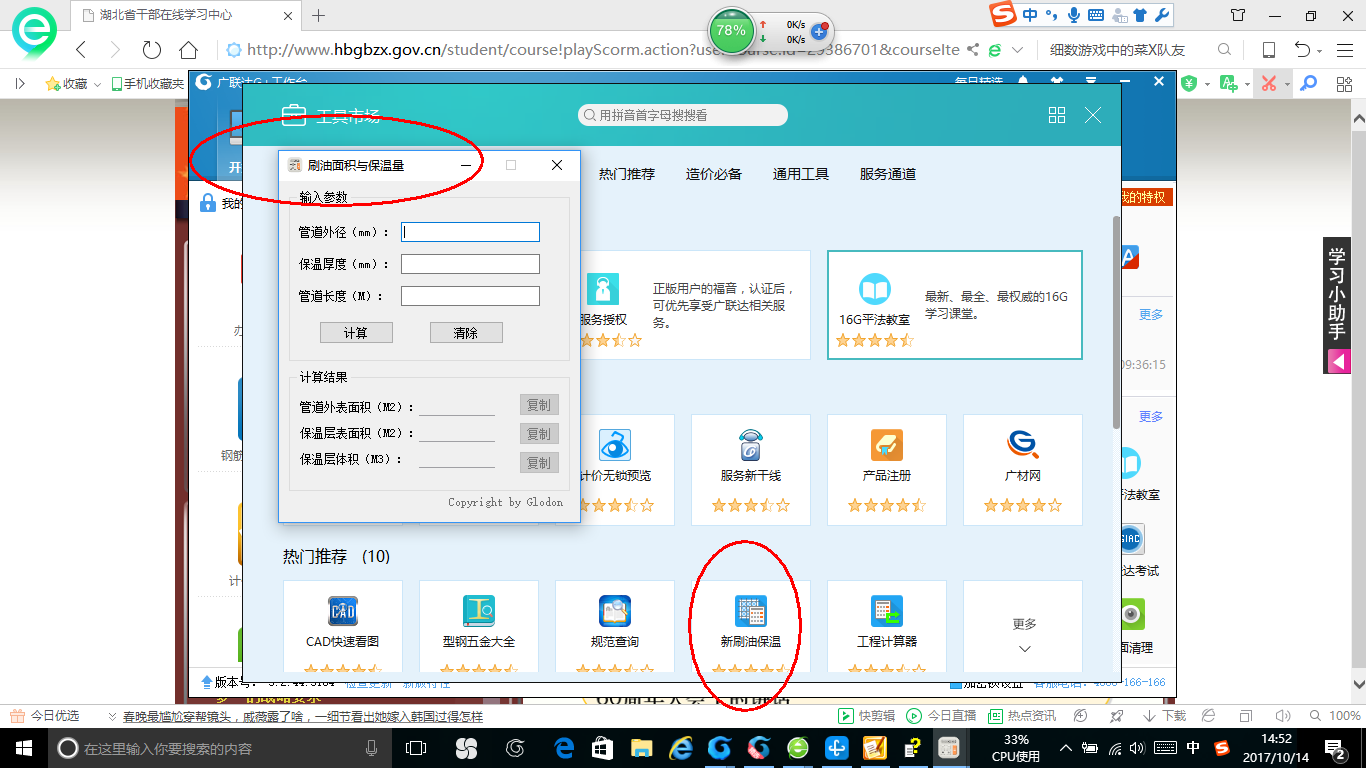Click 复制 button for 管道外表面积
The width and height of the screenshot is (1366, 768).
coord(539,405)
